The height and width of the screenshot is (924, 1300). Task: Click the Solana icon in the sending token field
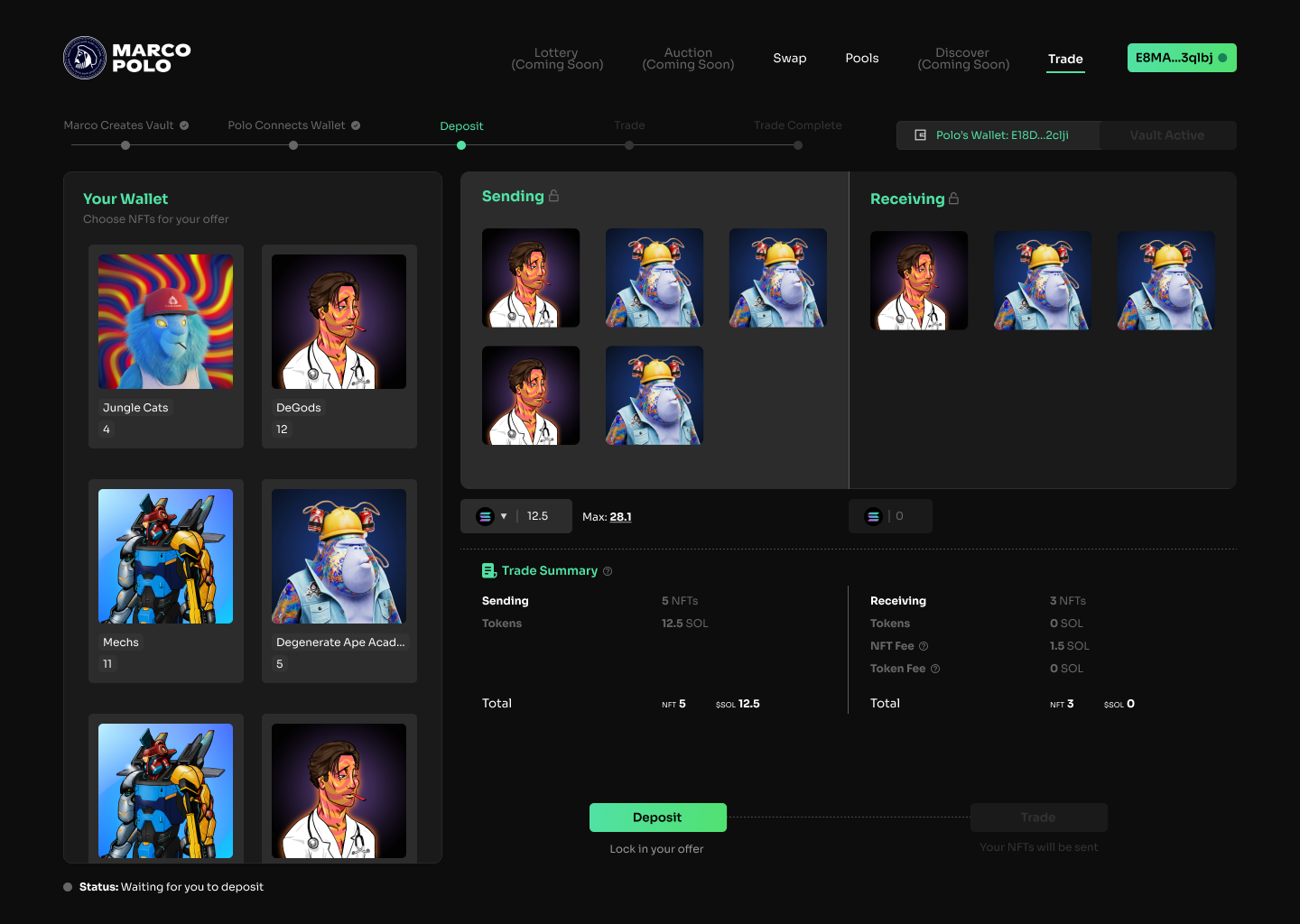(x=484, y=516)
